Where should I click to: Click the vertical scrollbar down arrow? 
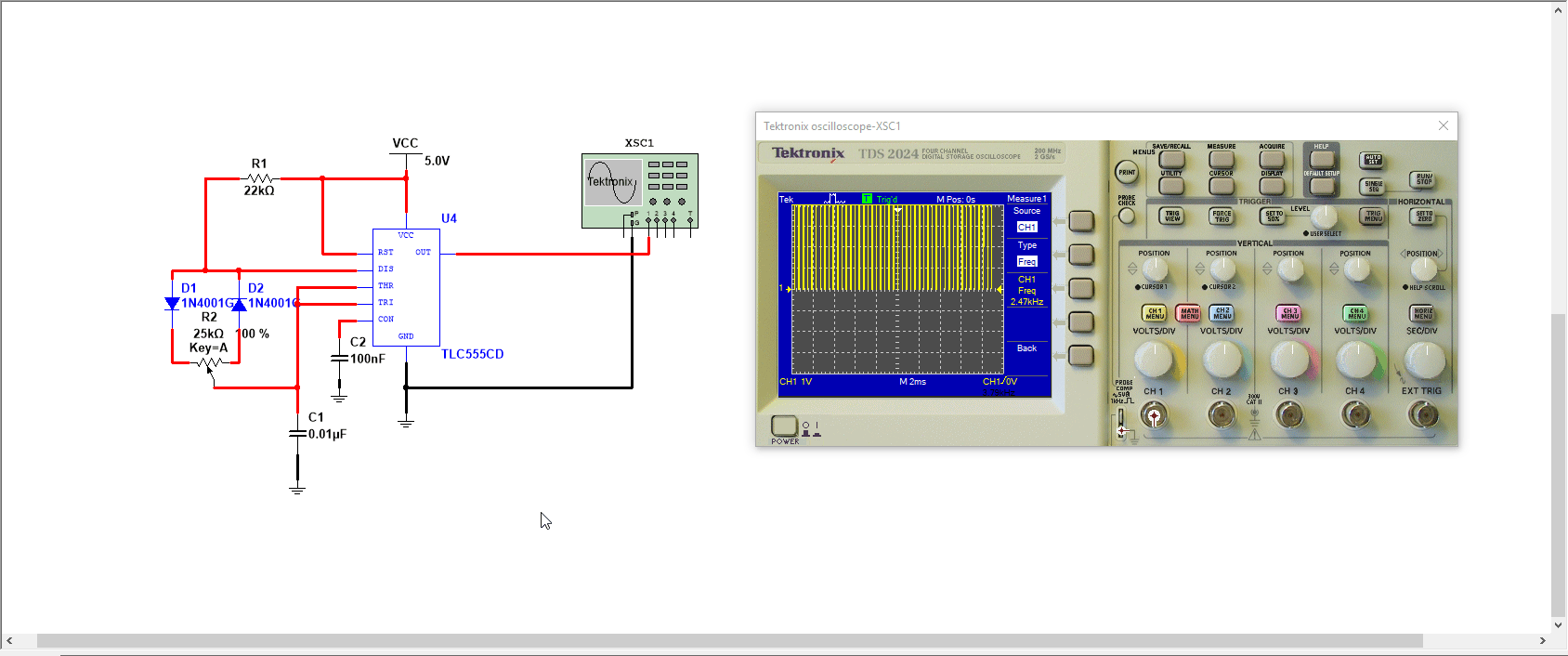[x=1559, y=625]
